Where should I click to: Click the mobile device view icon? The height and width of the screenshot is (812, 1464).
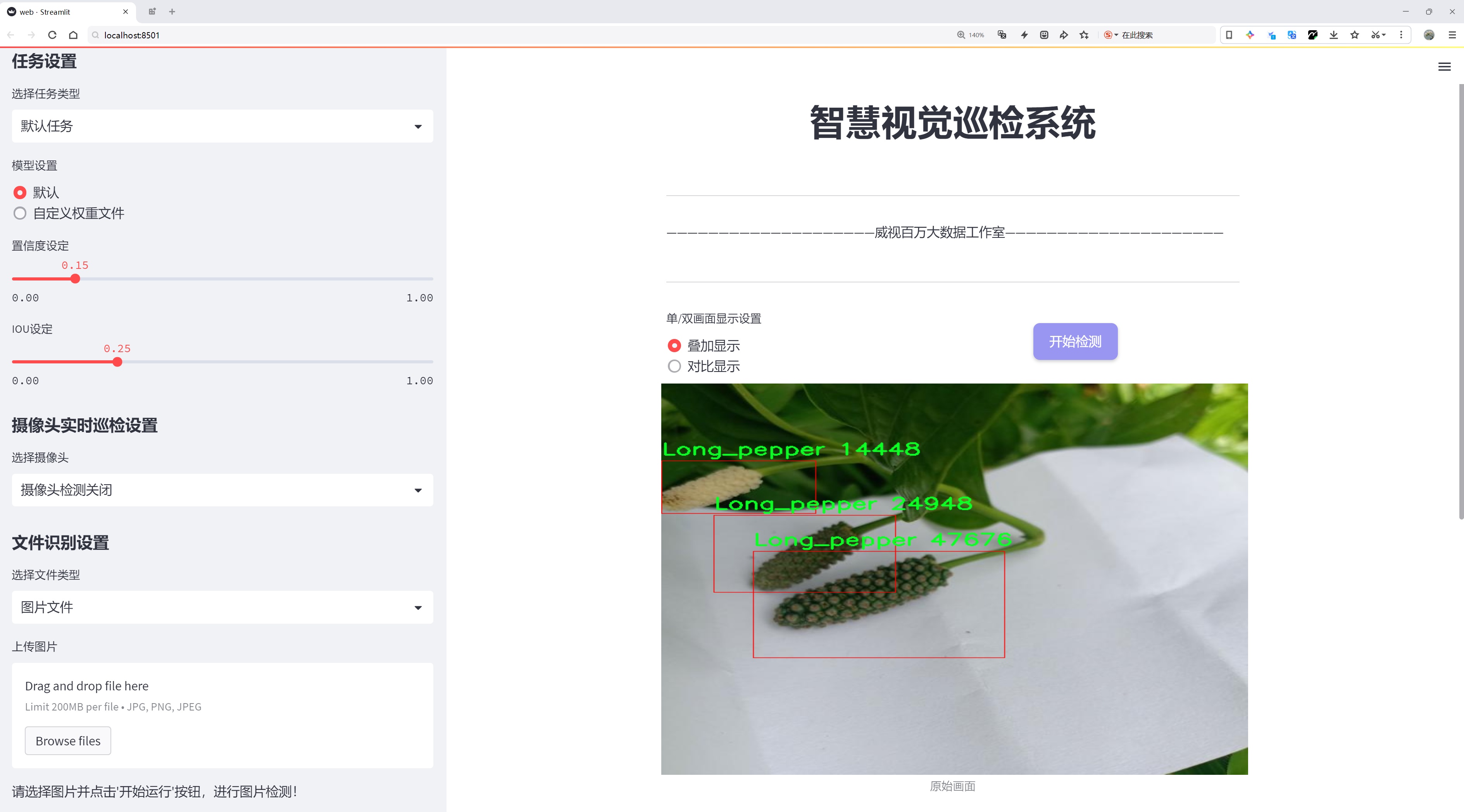tap(1229, 34)
